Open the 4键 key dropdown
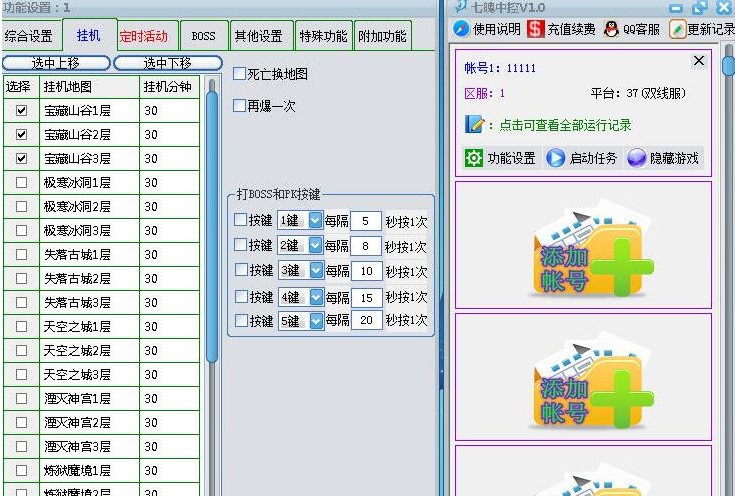Image resolution: width=735 pixels, height=496 pixels. click(316, 297)
